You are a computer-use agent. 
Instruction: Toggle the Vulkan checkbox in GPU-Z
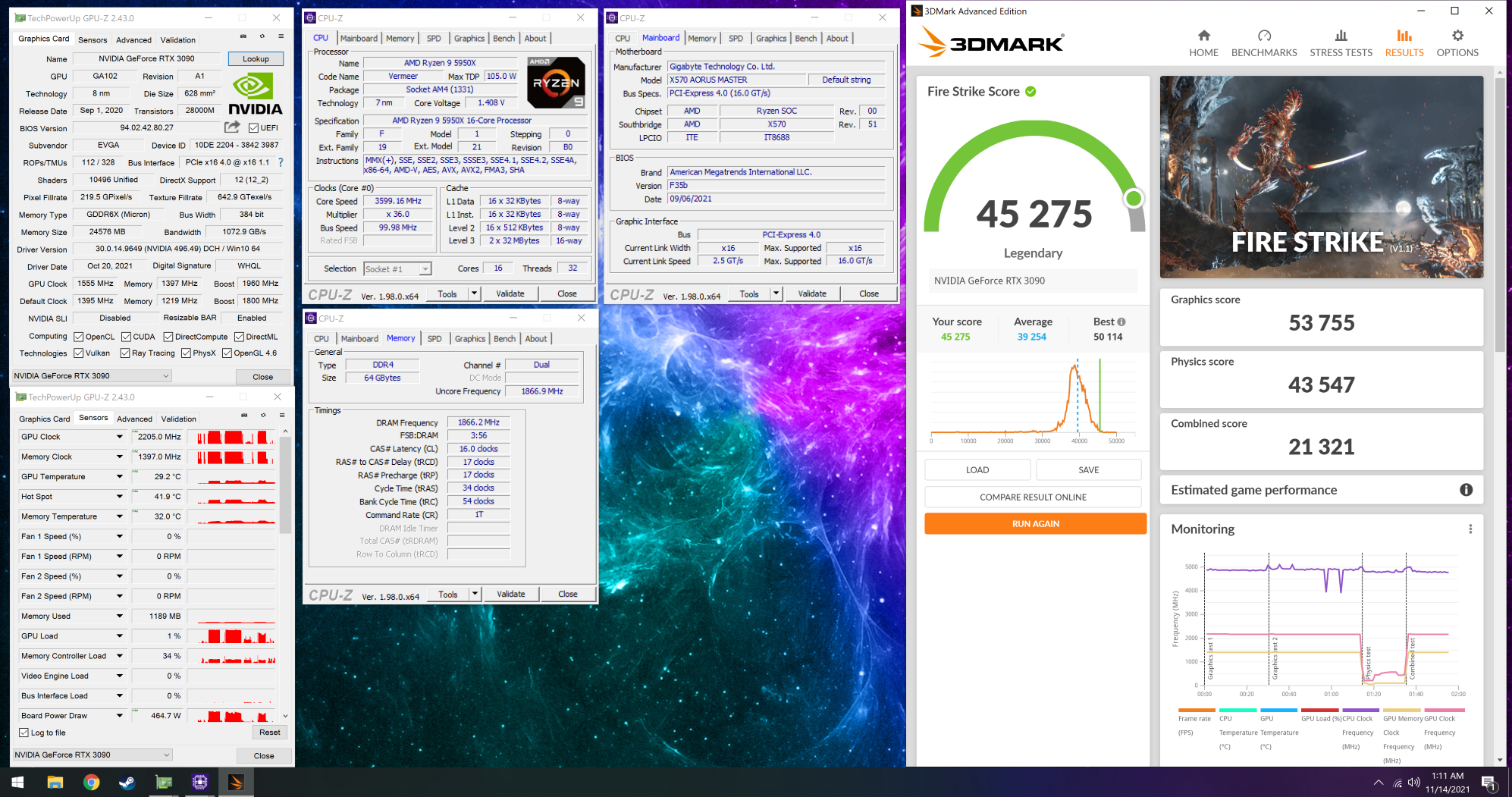coord(78,353)
